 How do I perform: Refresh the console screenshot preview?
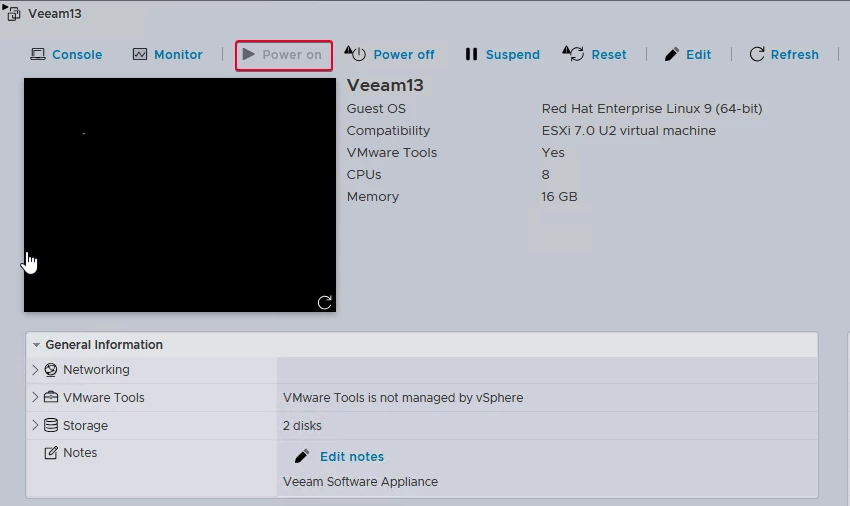point(324,302)
